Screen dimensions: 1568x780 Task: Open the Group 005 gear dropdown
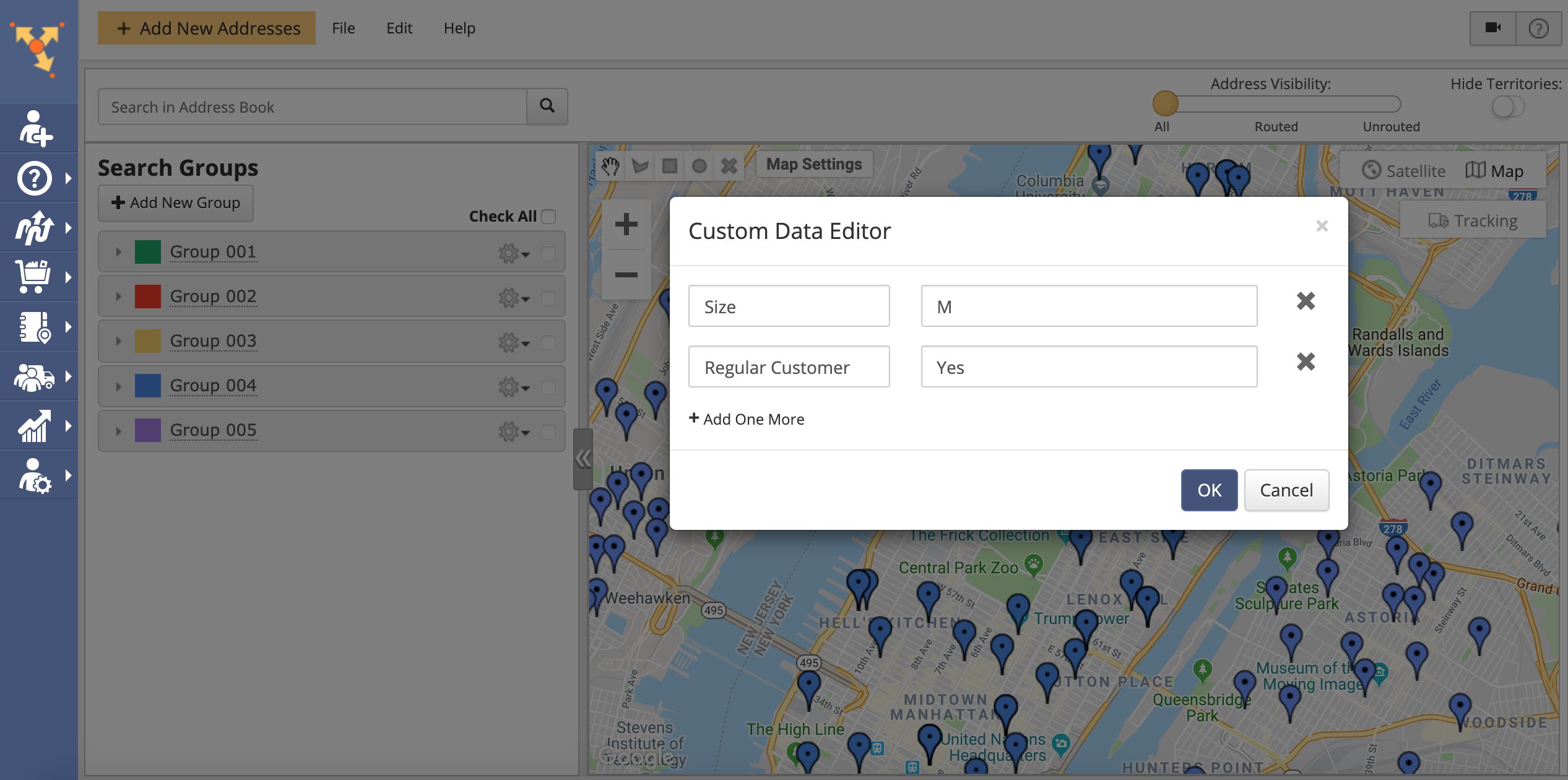[514, 431]
